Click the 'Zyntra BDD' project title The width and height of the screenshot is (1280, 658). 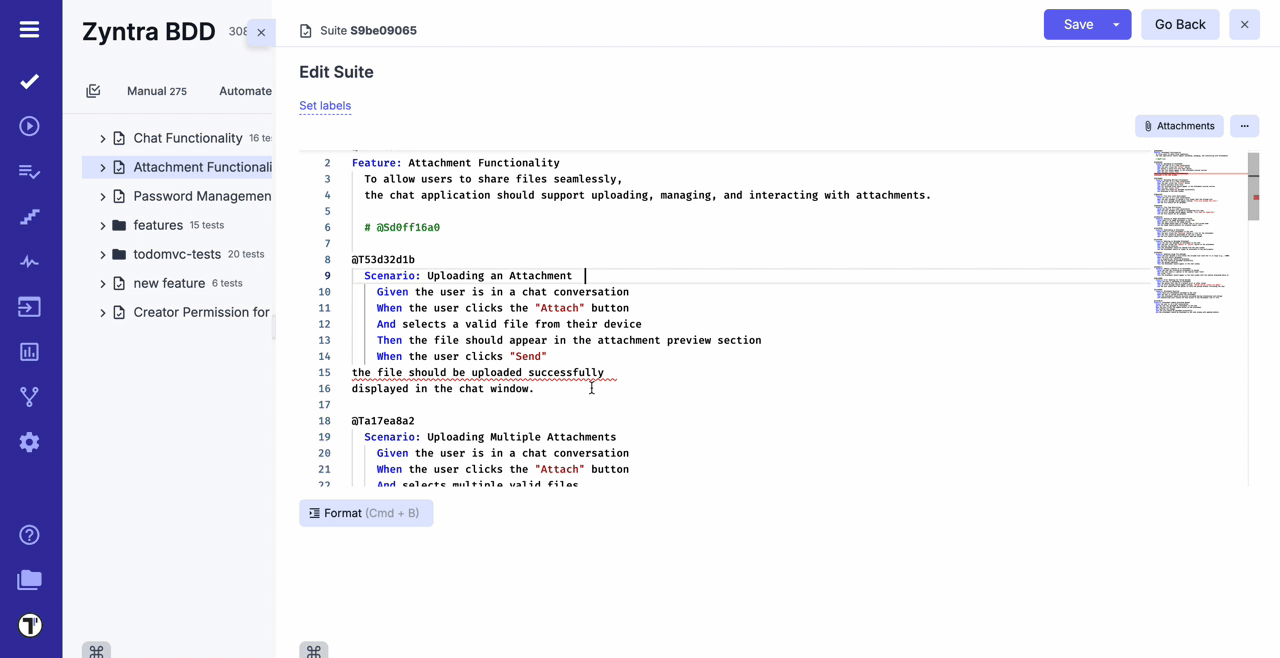(149, 31)
